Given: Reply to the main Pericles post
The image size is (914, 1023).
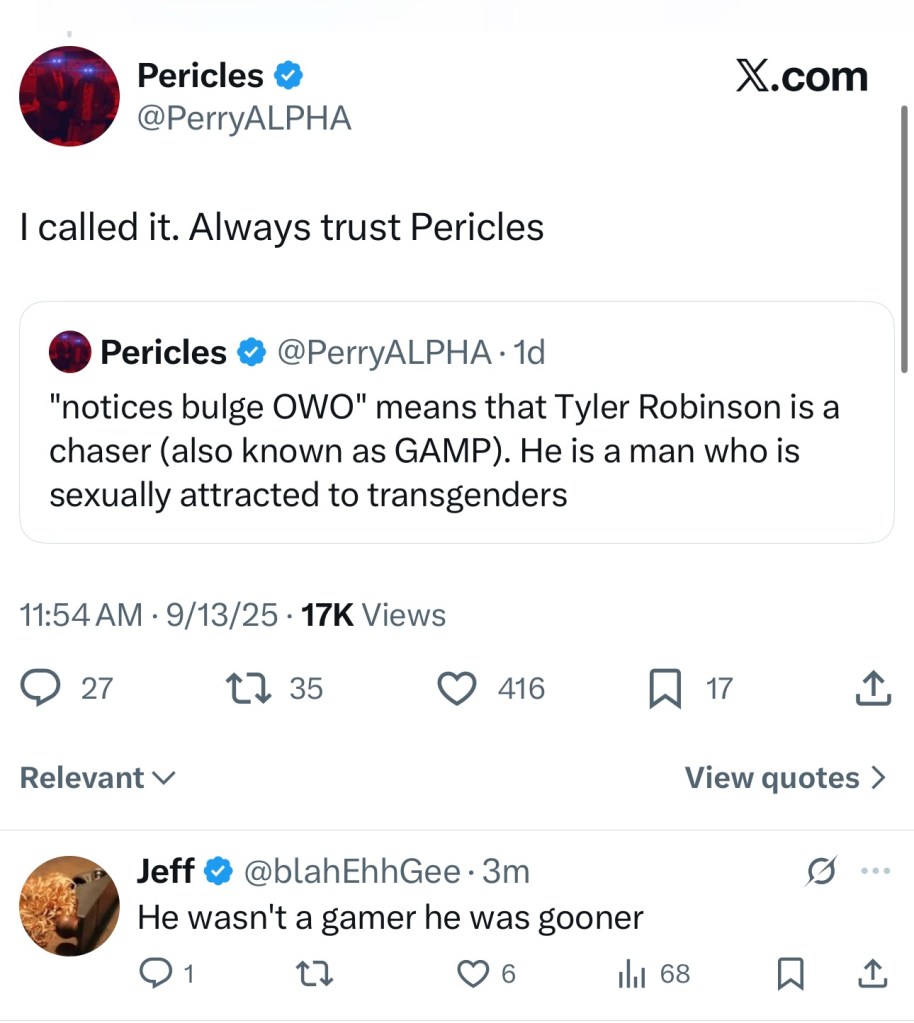Looking at the screenshot, I should pos(40,688).
